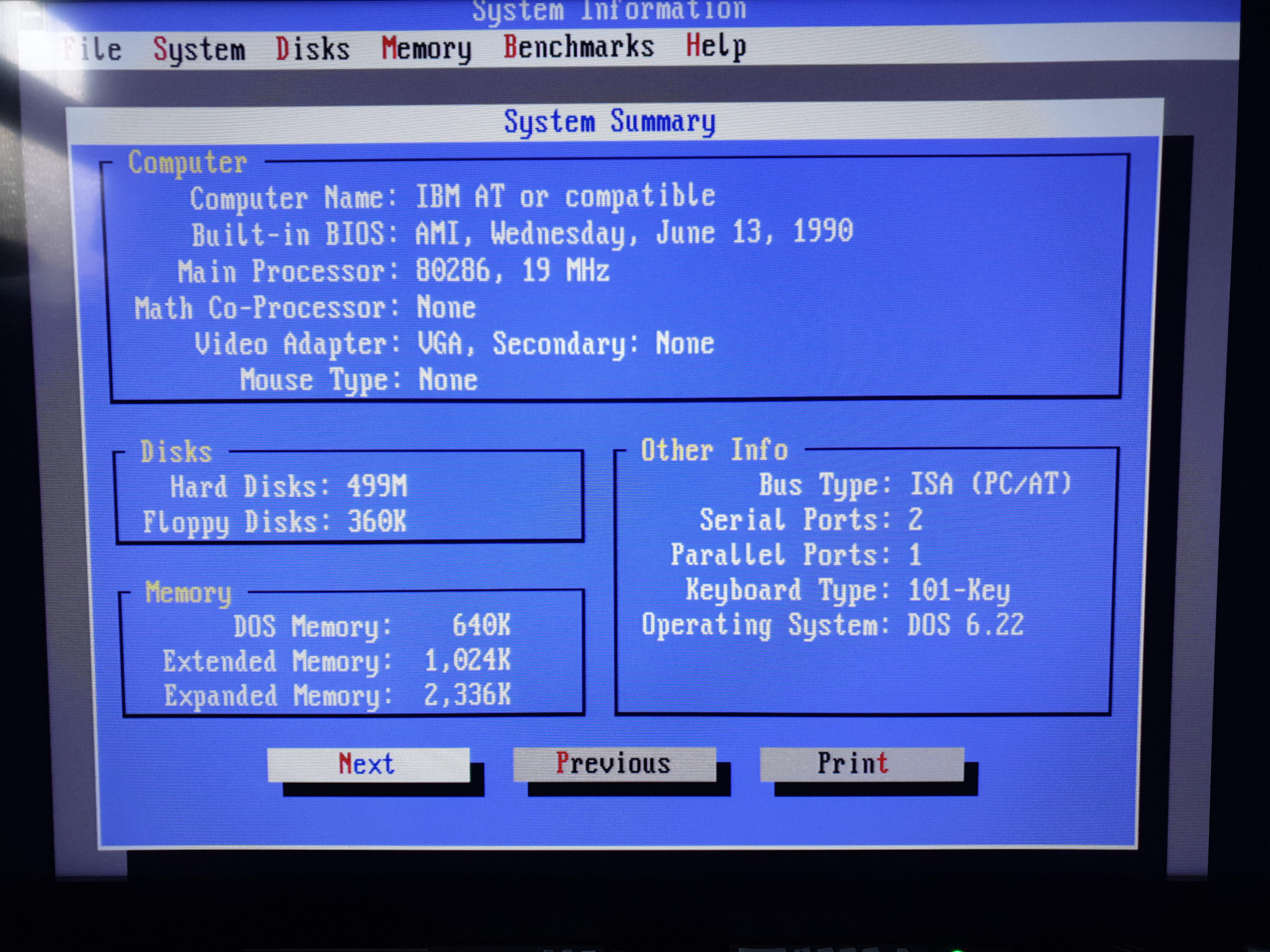Viewport: 1270px width, 952px height.
Task: Click the System Summary title bar
Action: point(610,122)
